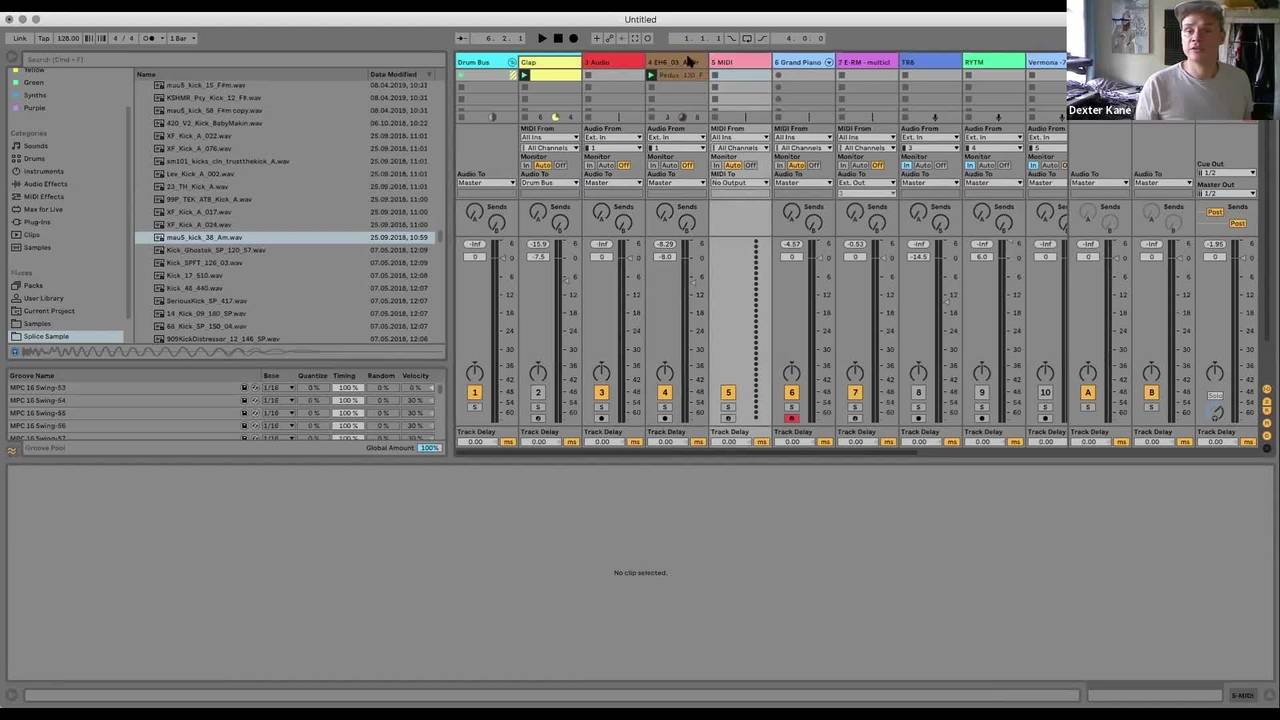This screenshot has height=720, width=1280.
Task: Sort by Date Modified column header
Action: [x=393, y=74]
